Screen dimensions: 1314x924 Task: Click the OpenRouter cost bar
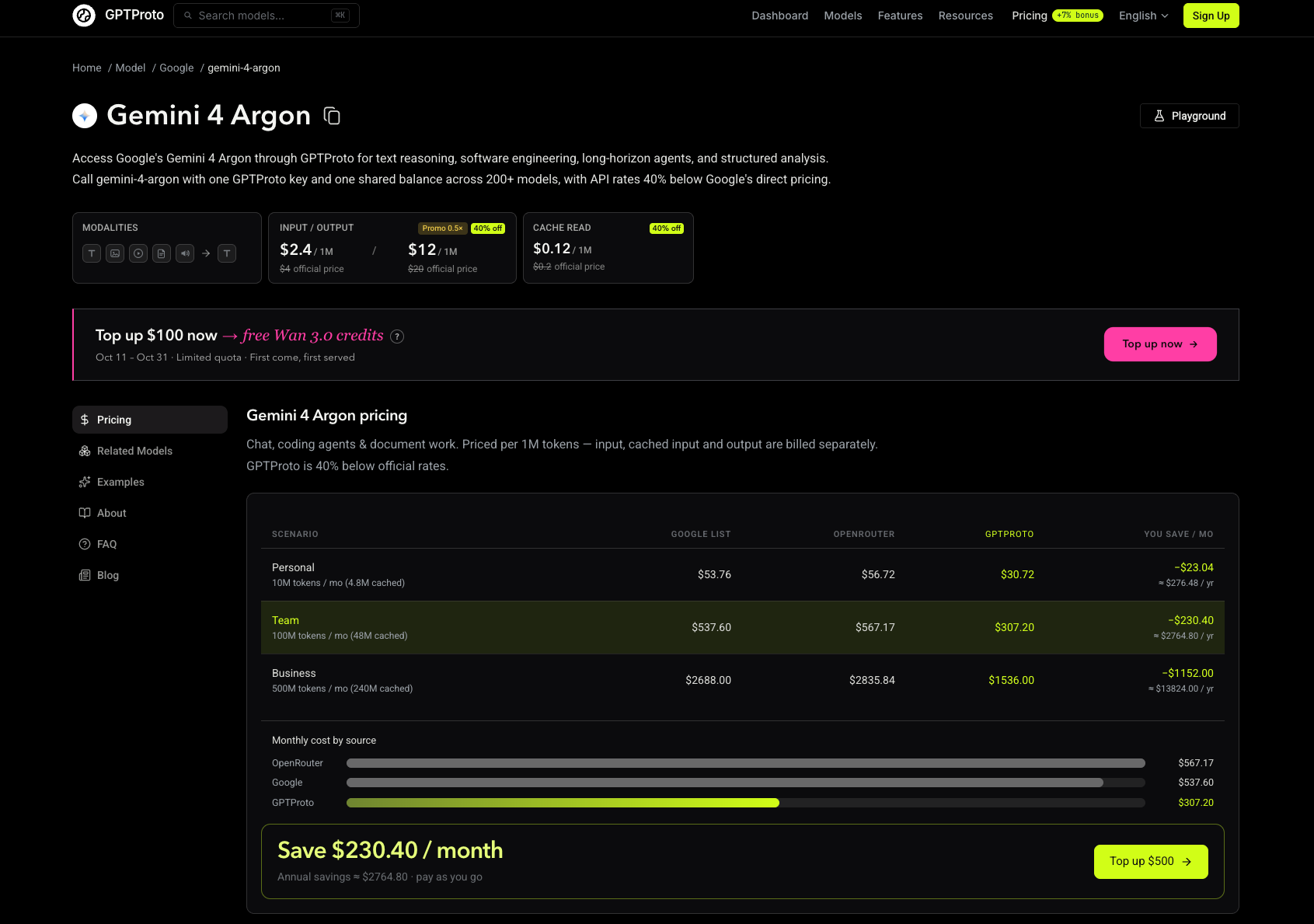pyautogui.click(x=746, y=763)
